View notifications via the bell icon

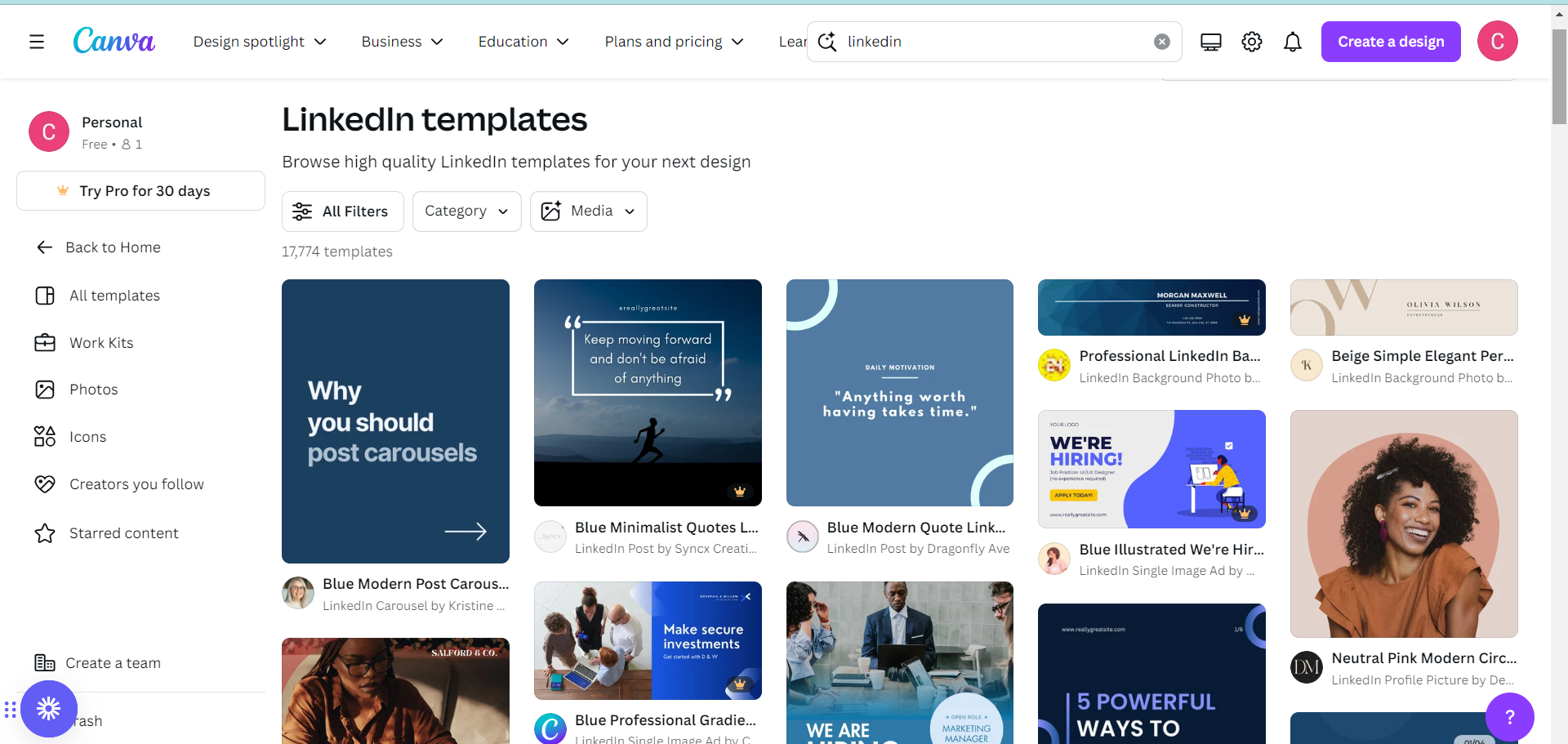coord(1293,42)
